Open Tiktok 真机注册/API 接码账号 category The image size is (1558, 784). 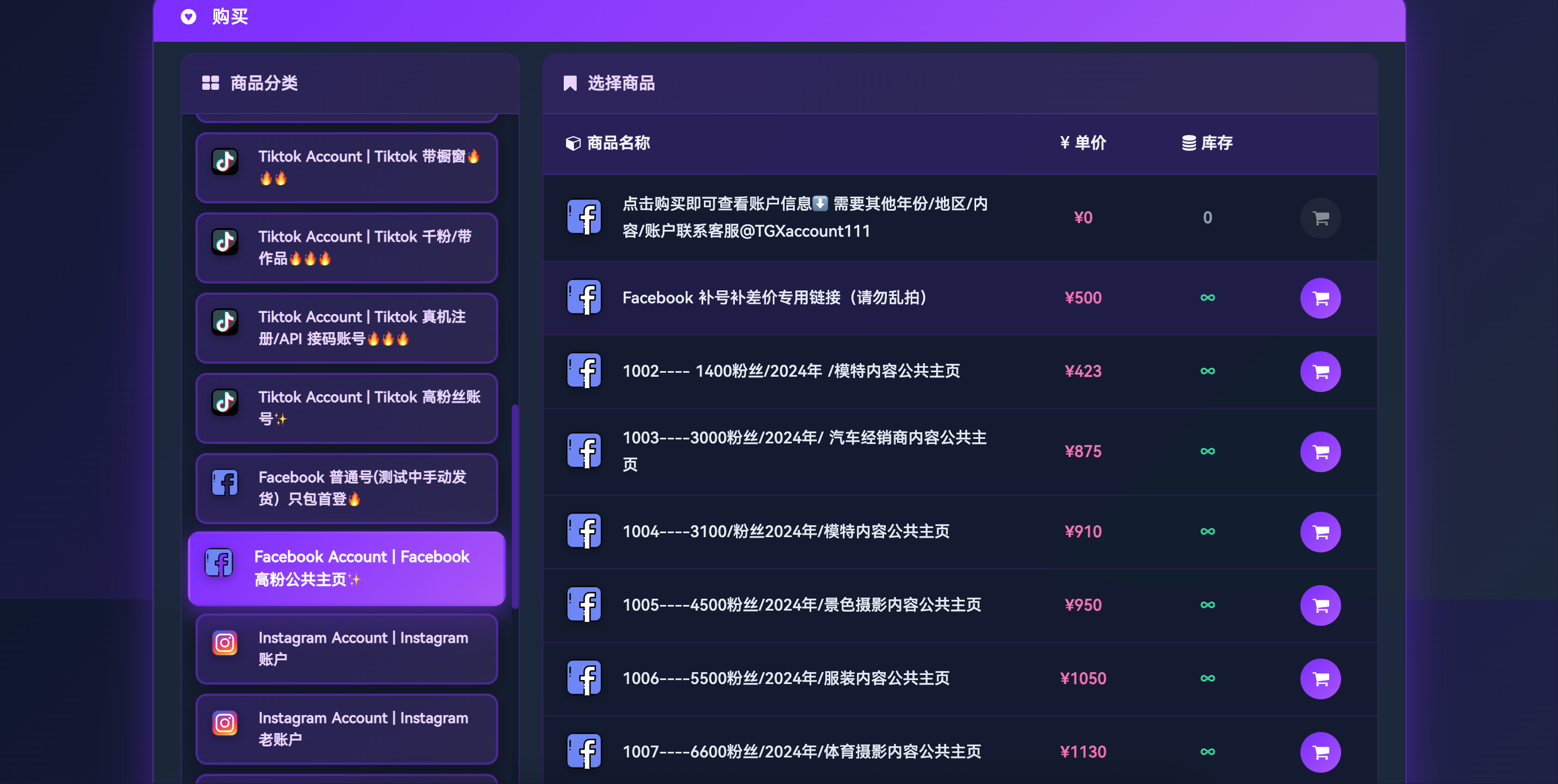[x=346, y=328]
